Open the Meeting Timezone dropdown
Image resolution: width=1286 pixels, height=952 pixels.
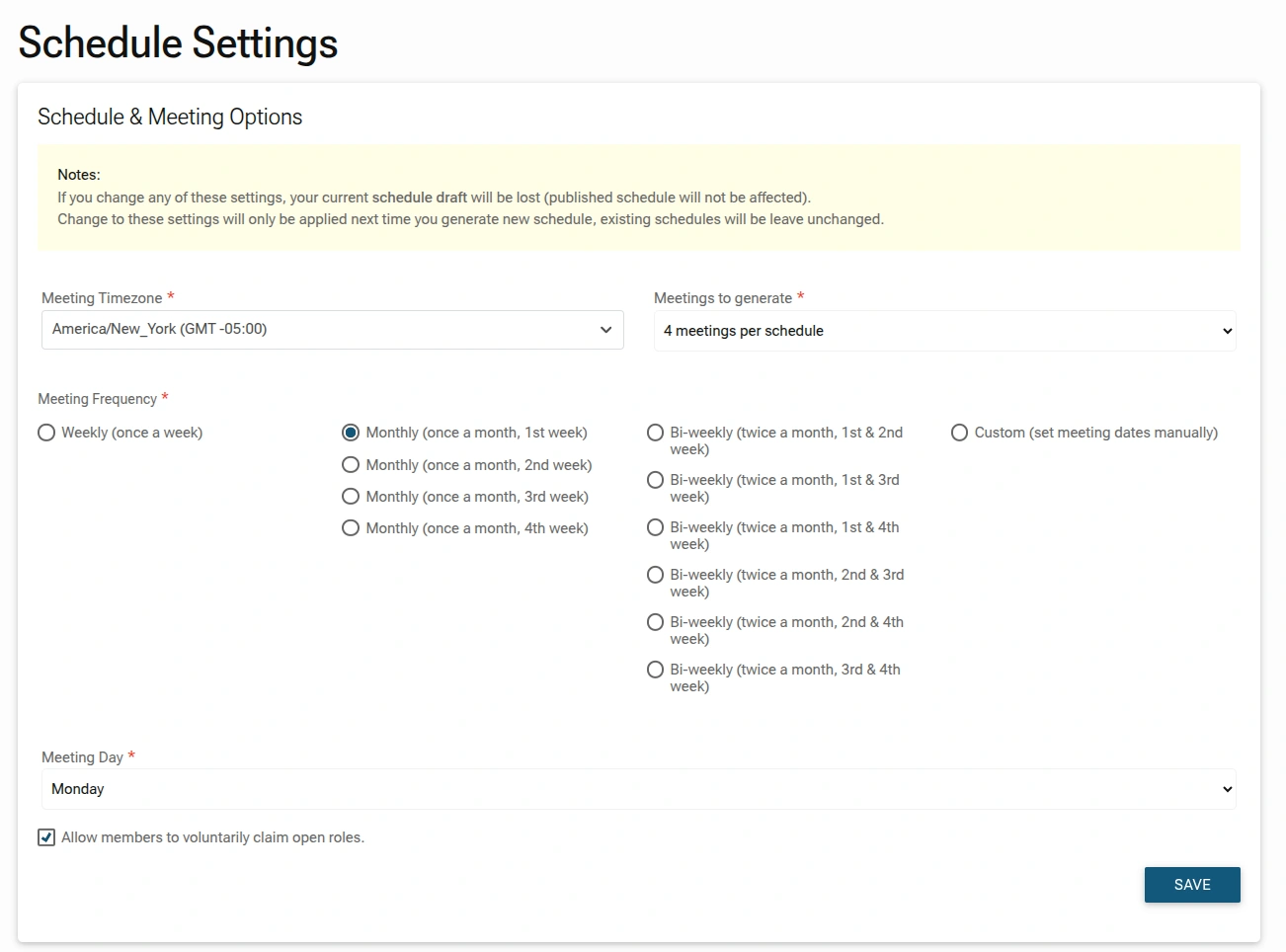[316, 330]
